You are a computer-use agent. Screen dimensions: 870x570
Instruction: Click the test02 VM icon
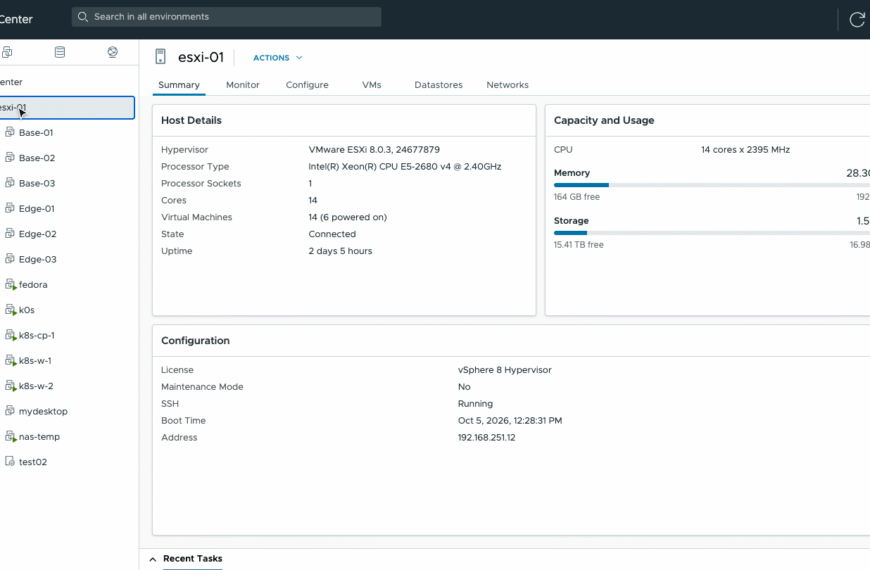9,461
